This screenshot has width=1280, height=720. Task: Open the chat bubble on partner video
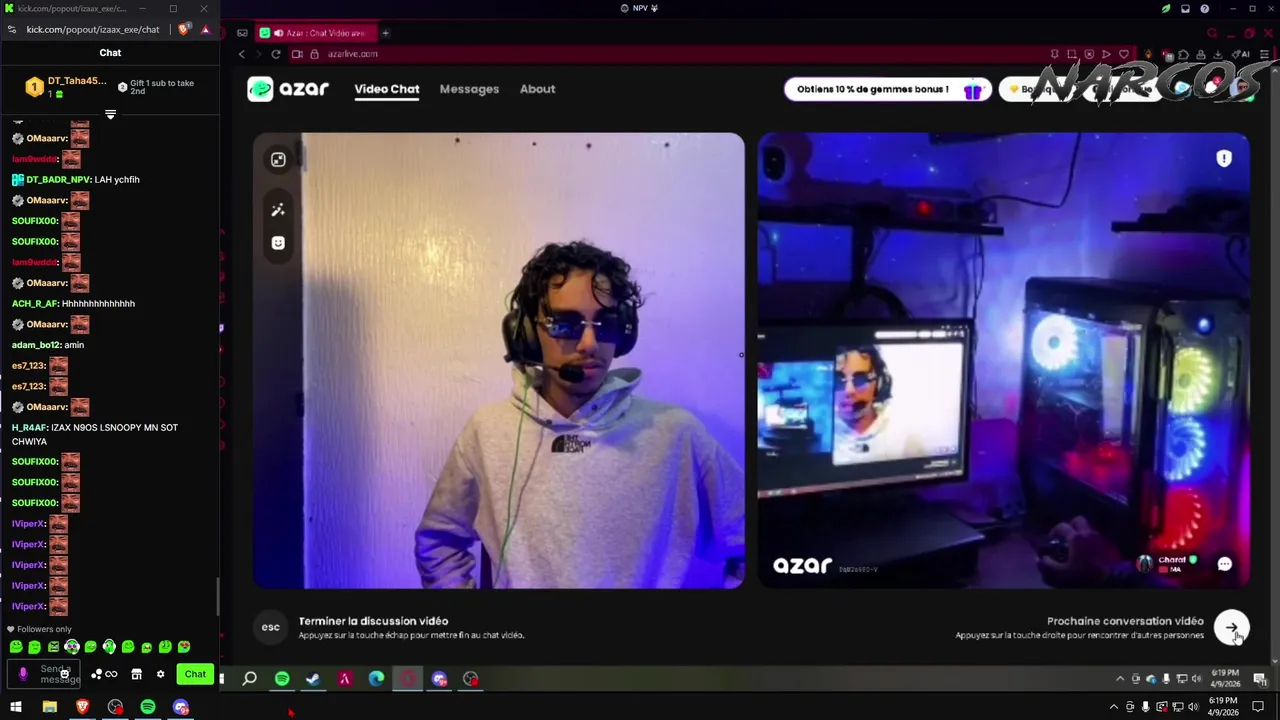1224,564
